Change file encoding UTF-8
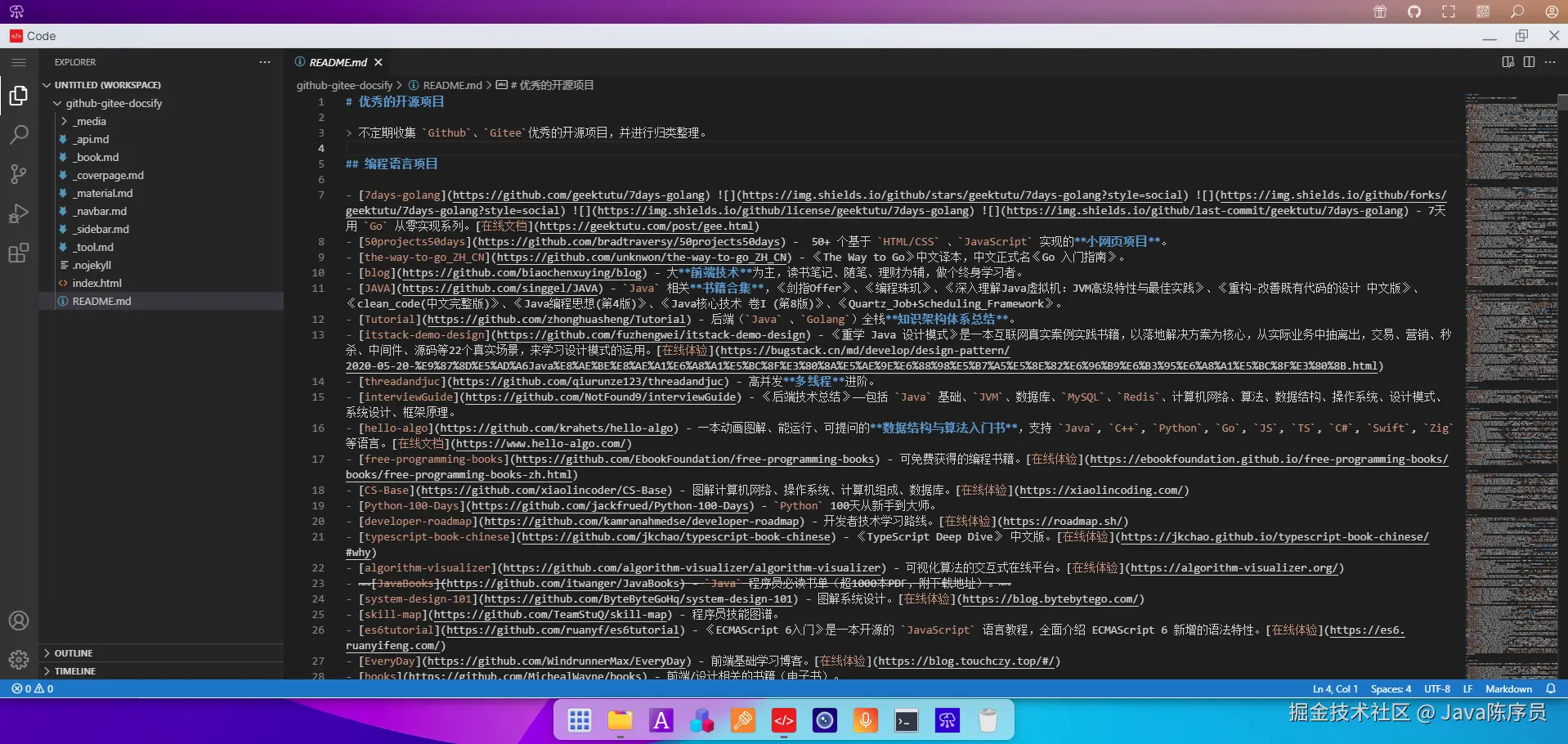The width and height of the screenshot is (1568, 744). tap(1436, 689)
